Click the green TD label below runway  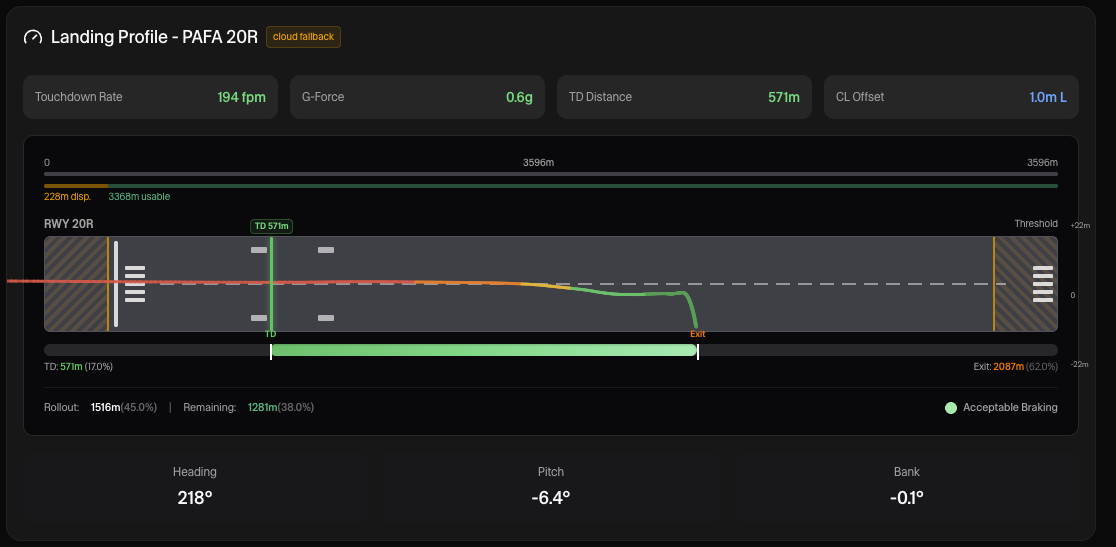coord(270,334)
